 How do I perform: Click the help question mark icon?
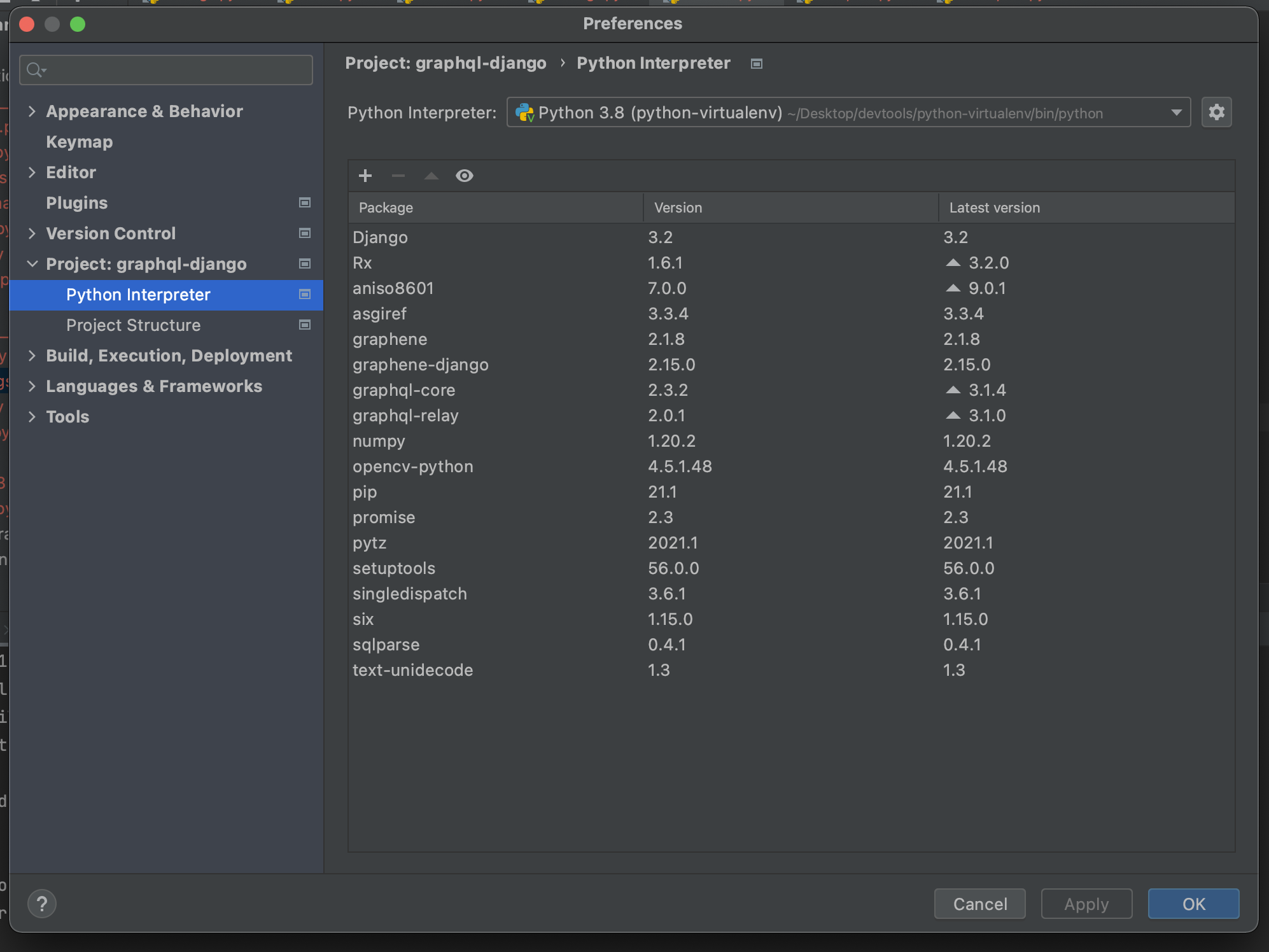pos(42,904)
